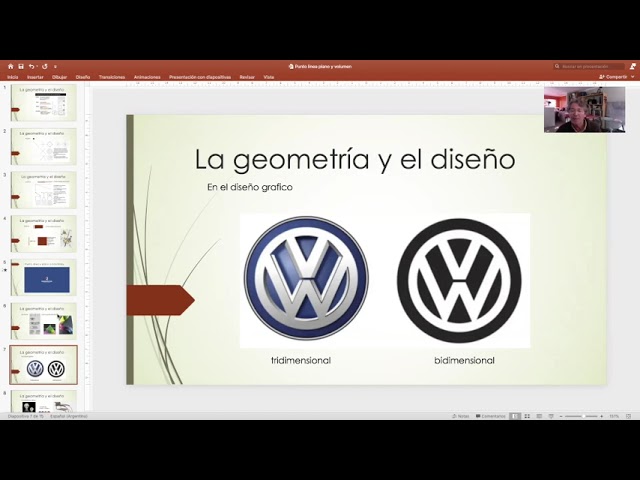Select the black bidimensional Volkswagen logo image
Screen dimensions: 640x480
pyautogui.click(x=459, y=280)
